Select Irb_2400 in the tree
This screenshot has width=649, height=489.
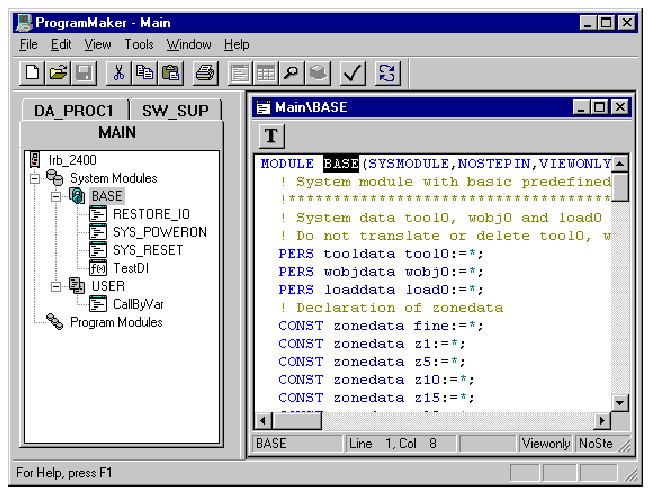pyautogui.click(x=73, y=160)
